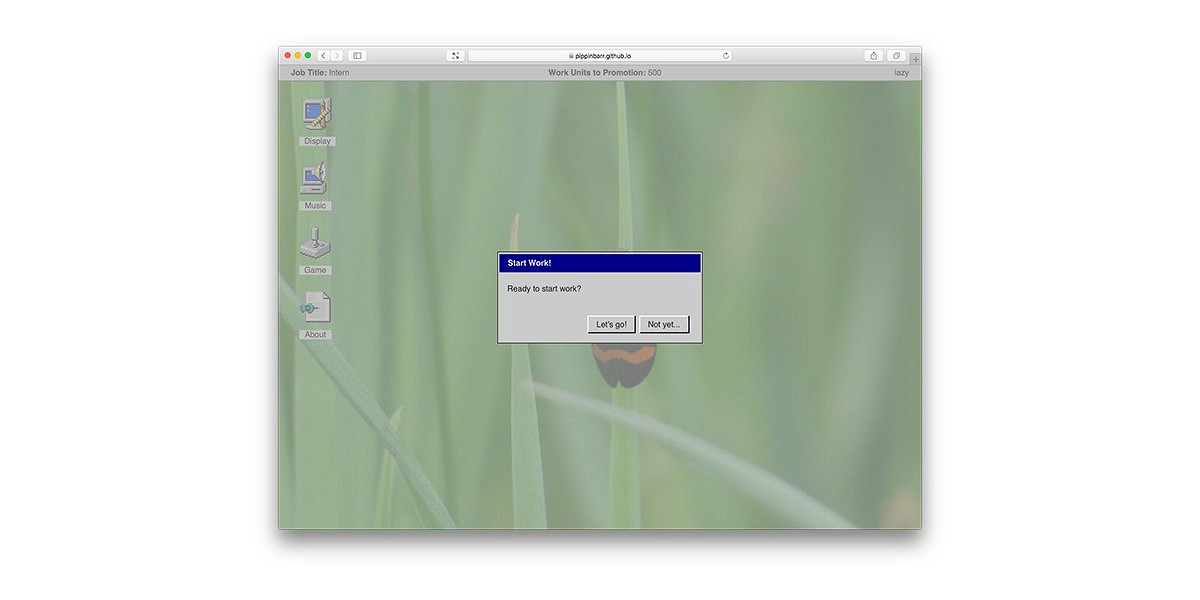Show all tabs in Safari
Image resolution: width=1200 pixels, height=600 pixels.
coord(897,56)
